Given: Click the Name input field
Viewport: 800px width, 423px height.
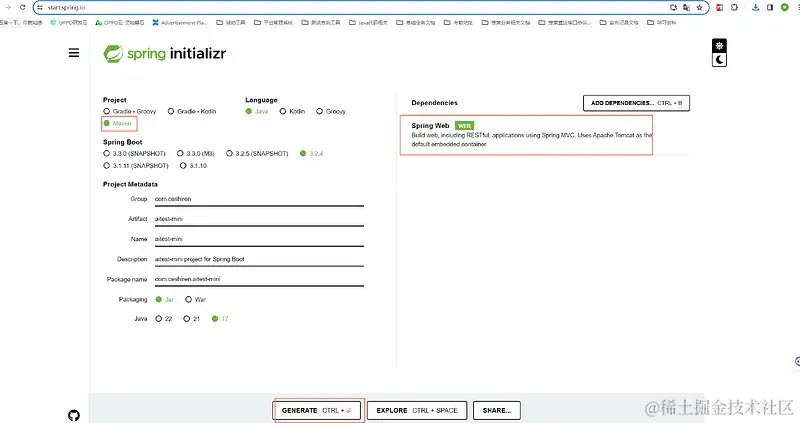Looking at the screenshot, I should 259,239.
